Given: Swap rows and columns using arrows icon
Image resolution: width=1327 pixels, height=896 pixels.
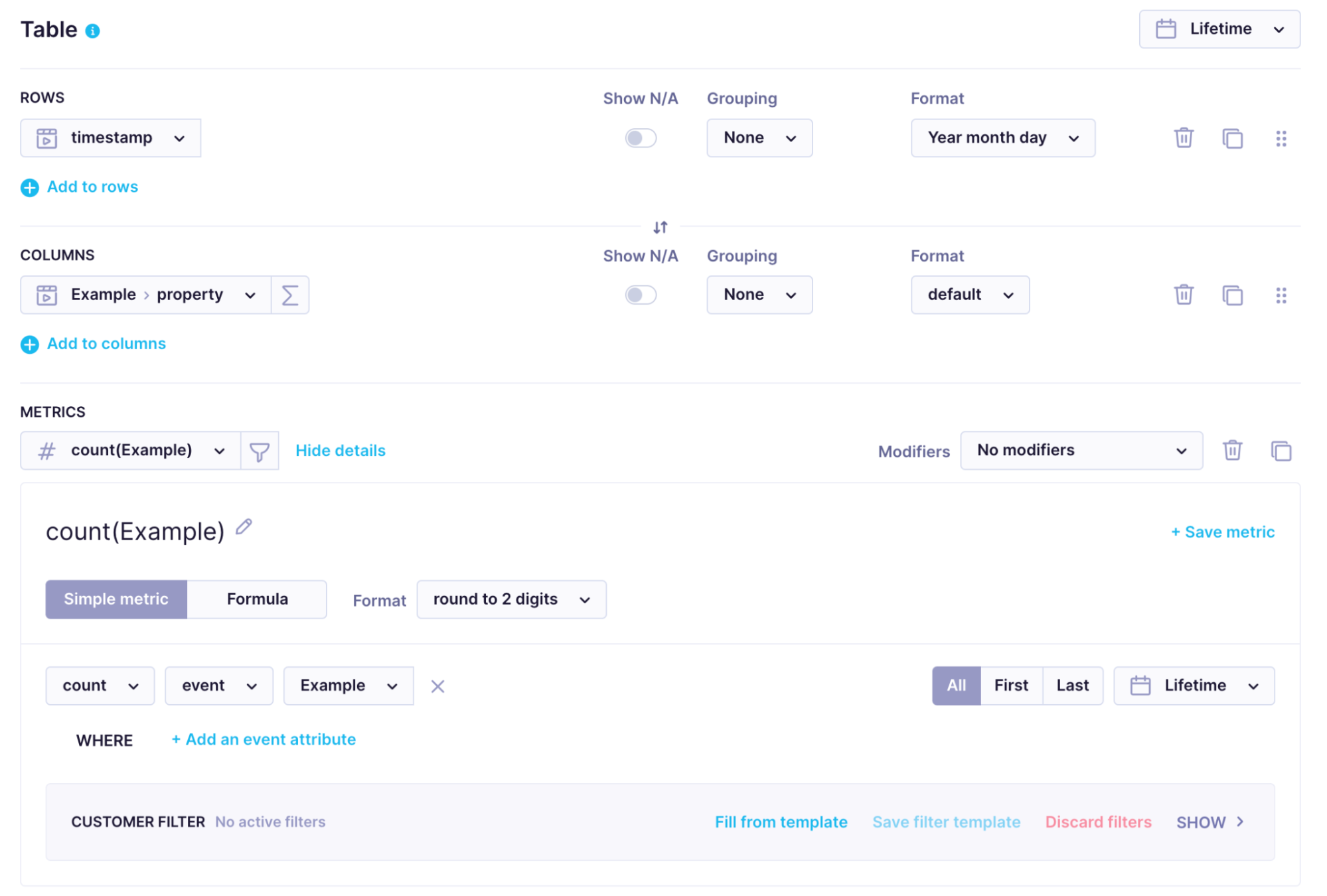Looking at the screenshot, I should 660,228.
